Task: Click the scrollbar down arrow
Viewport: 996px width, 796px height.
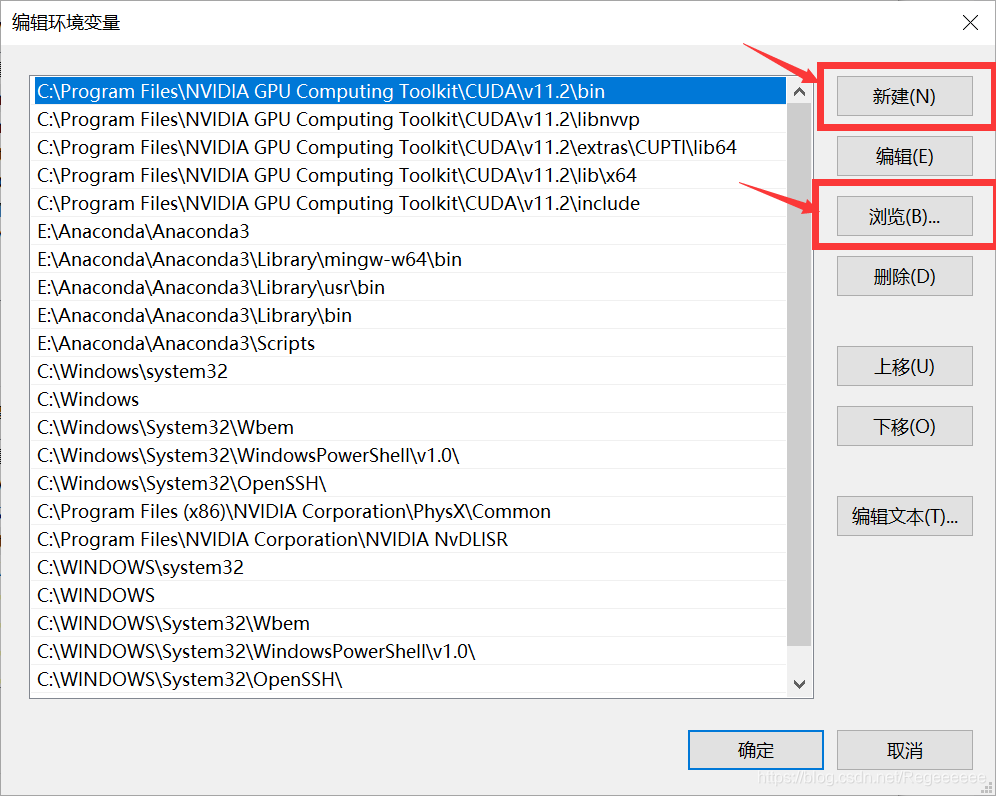Action: click(800, 684)
